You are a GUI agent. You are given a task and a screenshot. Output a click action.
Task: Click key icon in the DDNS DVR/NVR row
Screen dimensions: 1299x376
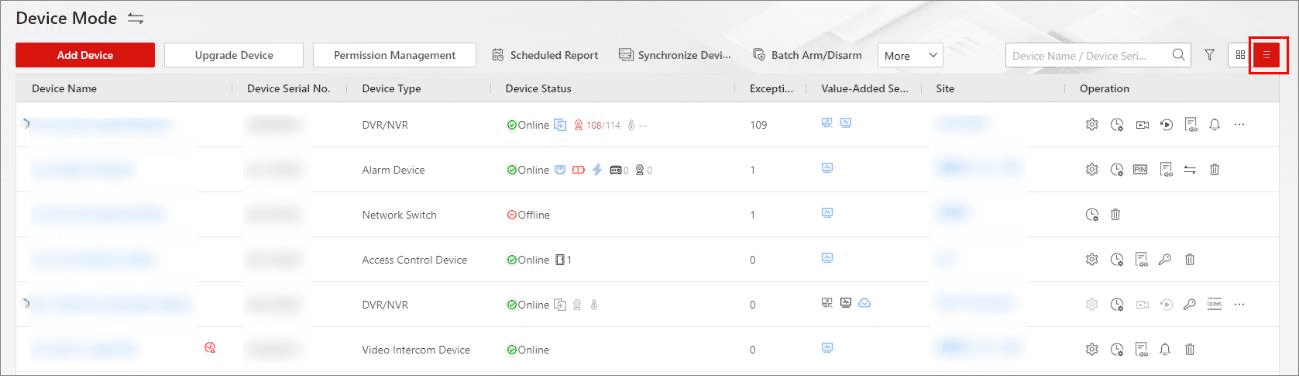tap(1190, 304)
